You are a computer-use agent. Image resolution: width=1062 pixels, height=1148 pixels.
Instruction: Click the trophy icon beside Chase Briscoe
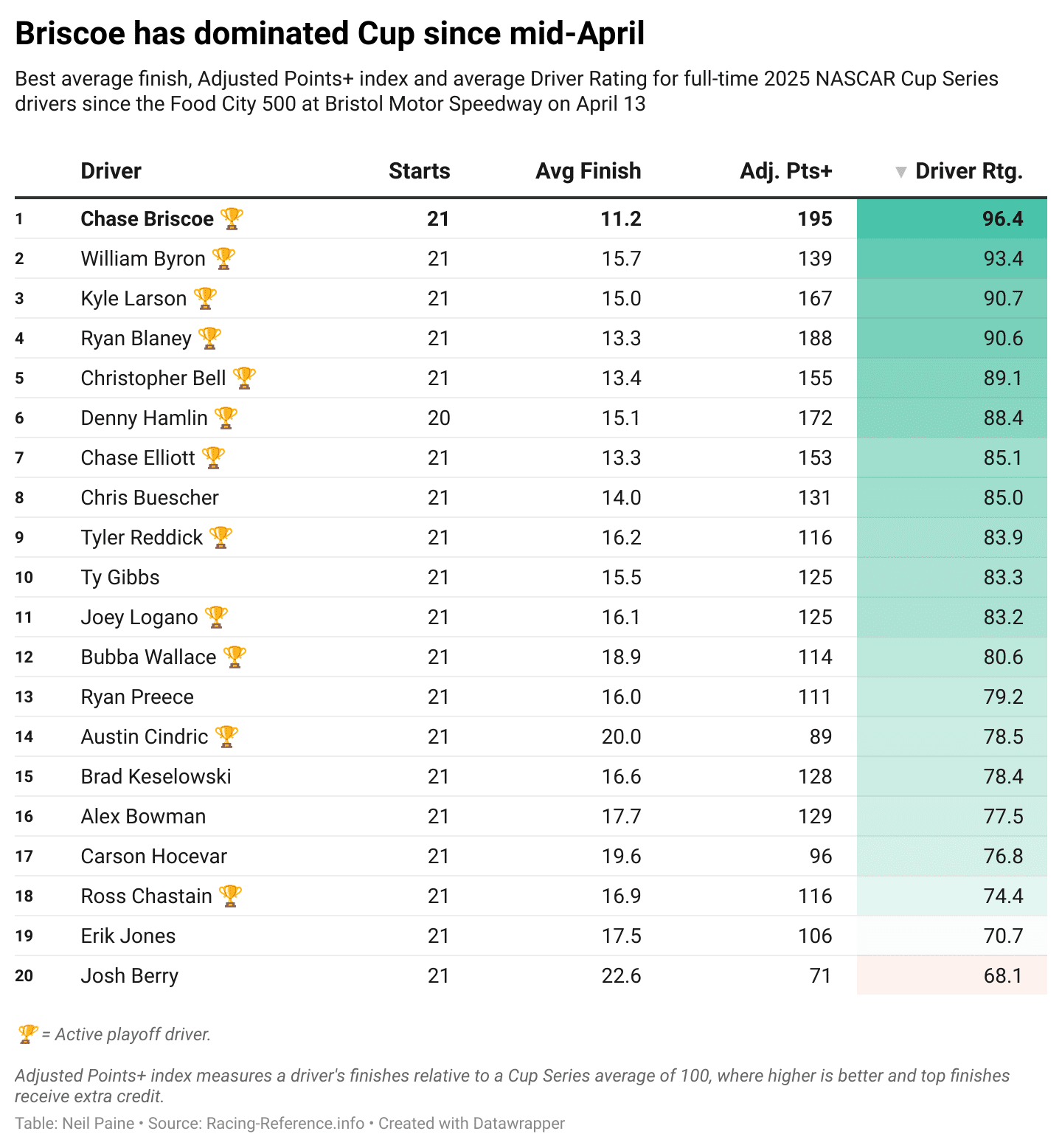(x=232, y=218)
